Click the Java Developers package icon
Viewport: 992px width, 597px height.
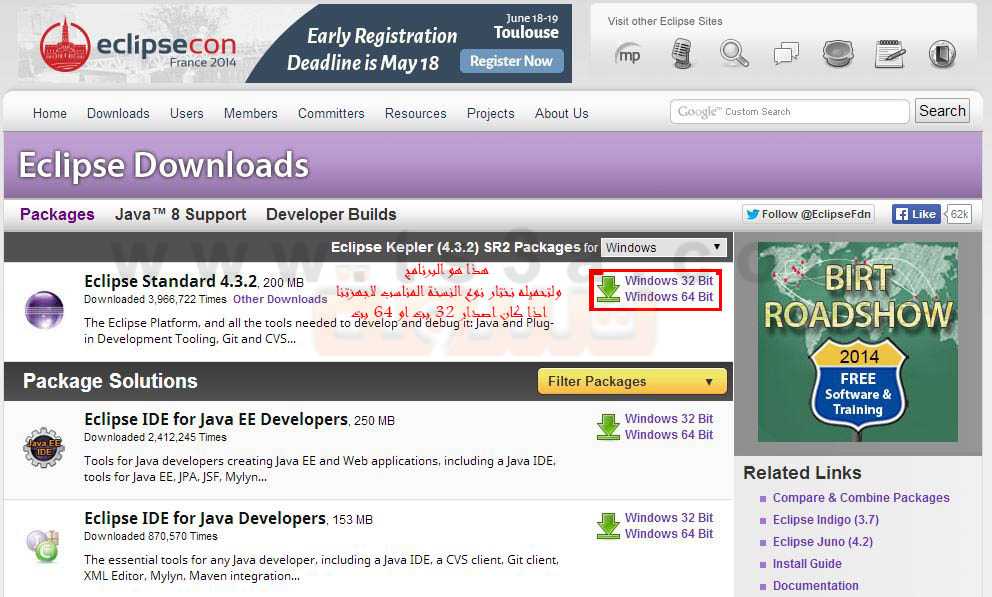43,546
